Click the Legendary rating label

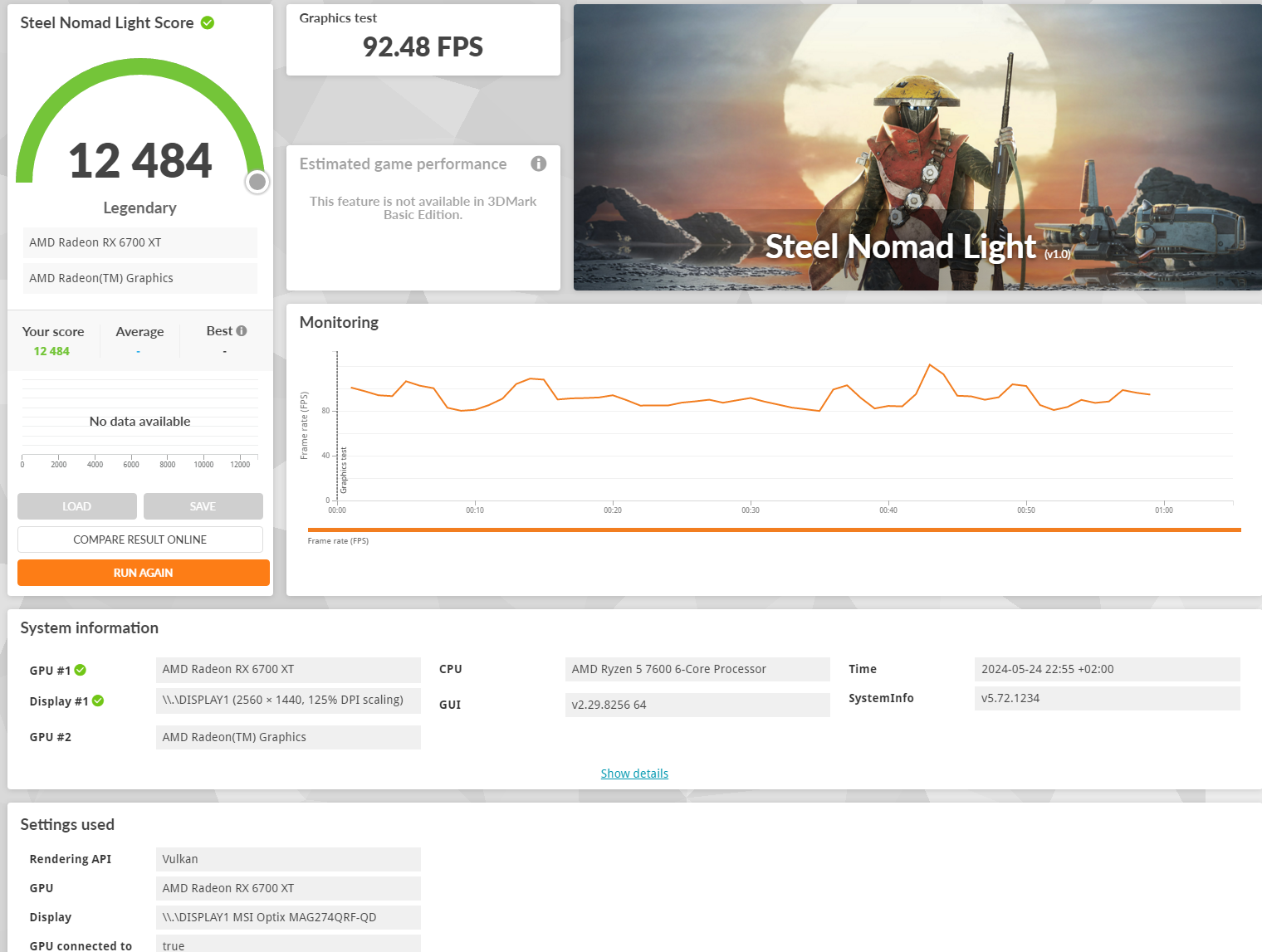click(x=139, y=207)
